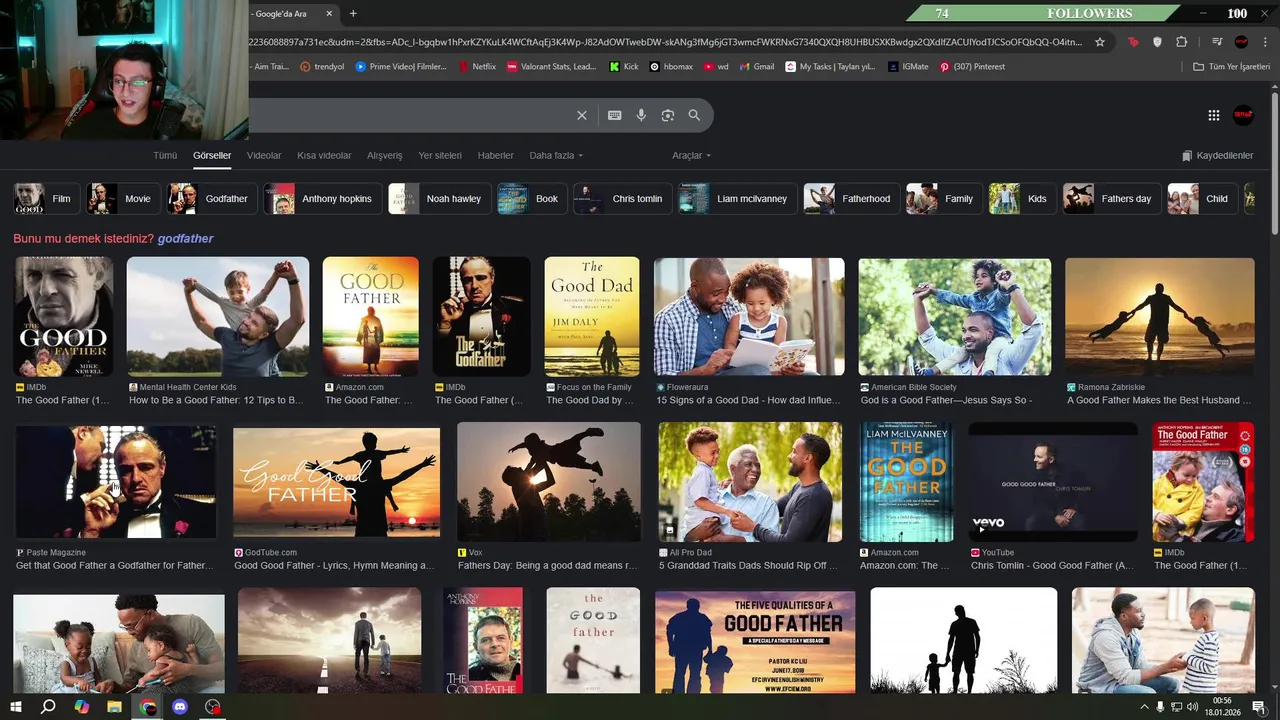Switch to the Tümü tab
This screenshot has height=720, width=1280.
[x=165, y=156]
